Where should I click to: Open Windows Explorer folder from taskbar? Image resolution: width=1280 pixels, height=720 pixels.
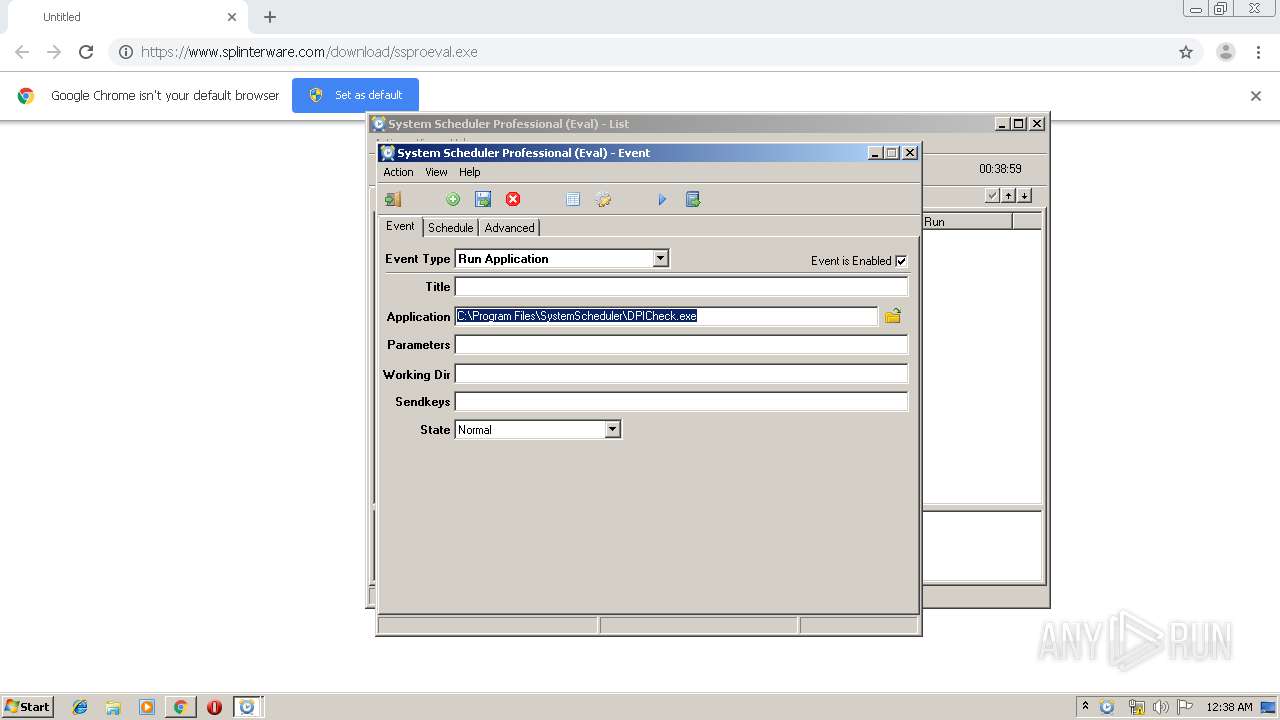[x=113, y=707]
